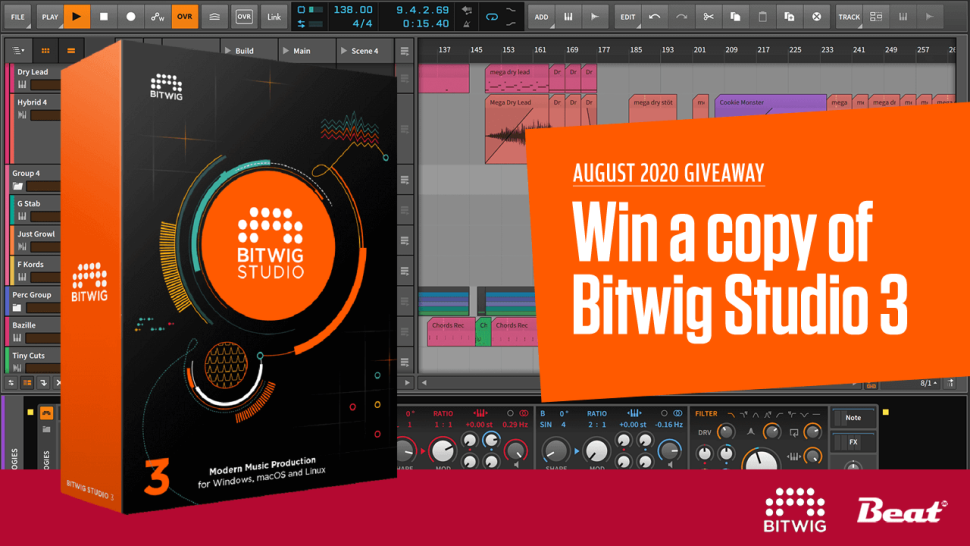This screenshot has width=970, height=546.
Task: Toggle the metronome icon
Action: click(x=467, y=23)
